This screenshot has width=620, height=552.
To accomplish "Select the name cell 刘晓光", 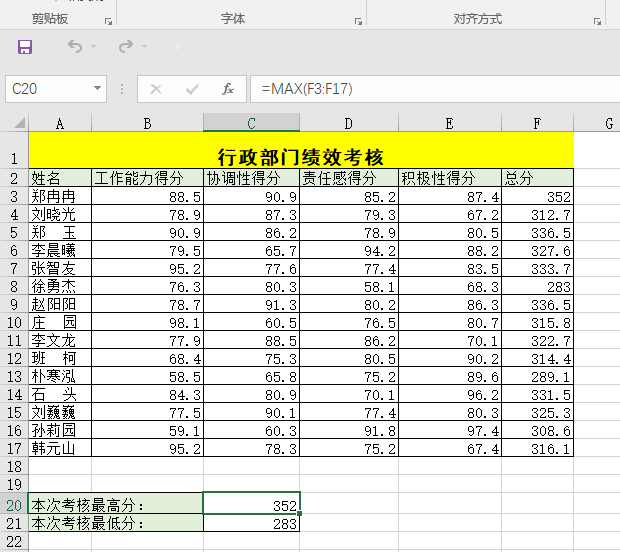I will (60, 214).
